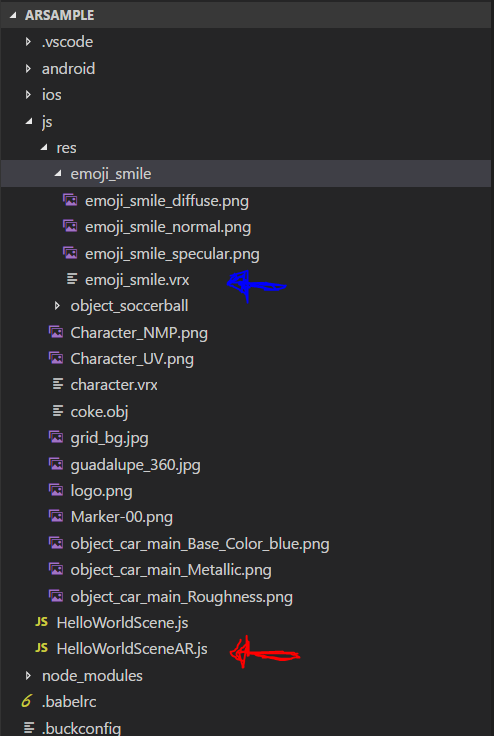This screenshot has width=494, height=736.
Task: Open HelloWorldSceneAR.js file name
Action: 132,649
